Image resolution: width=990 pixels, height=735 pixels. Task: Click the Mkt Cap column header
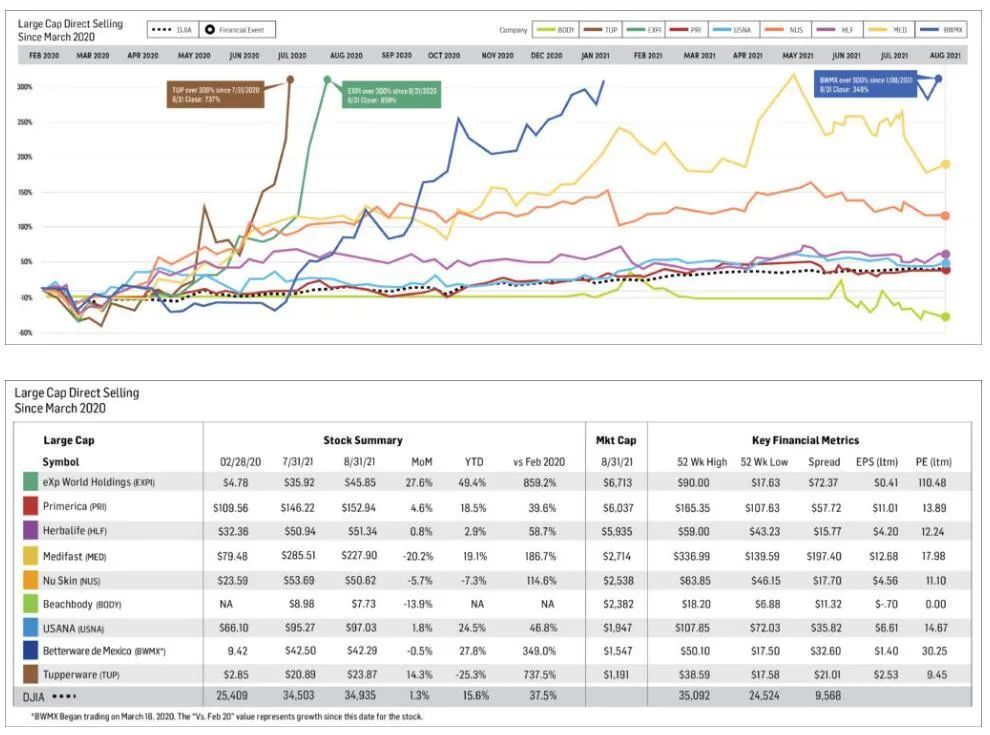616,440
